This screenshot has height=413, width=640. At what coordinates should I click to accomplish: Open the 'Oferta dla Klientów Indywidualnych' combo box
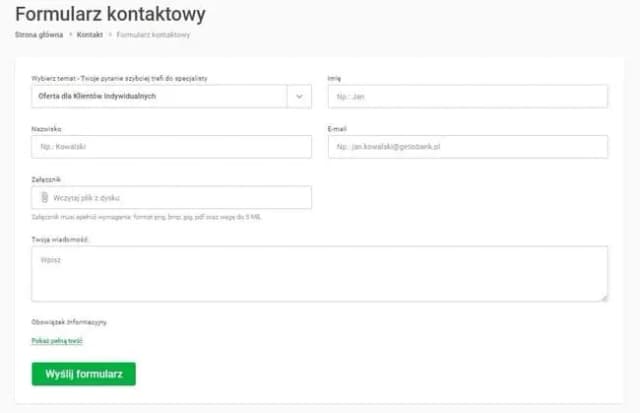point(160,96)
